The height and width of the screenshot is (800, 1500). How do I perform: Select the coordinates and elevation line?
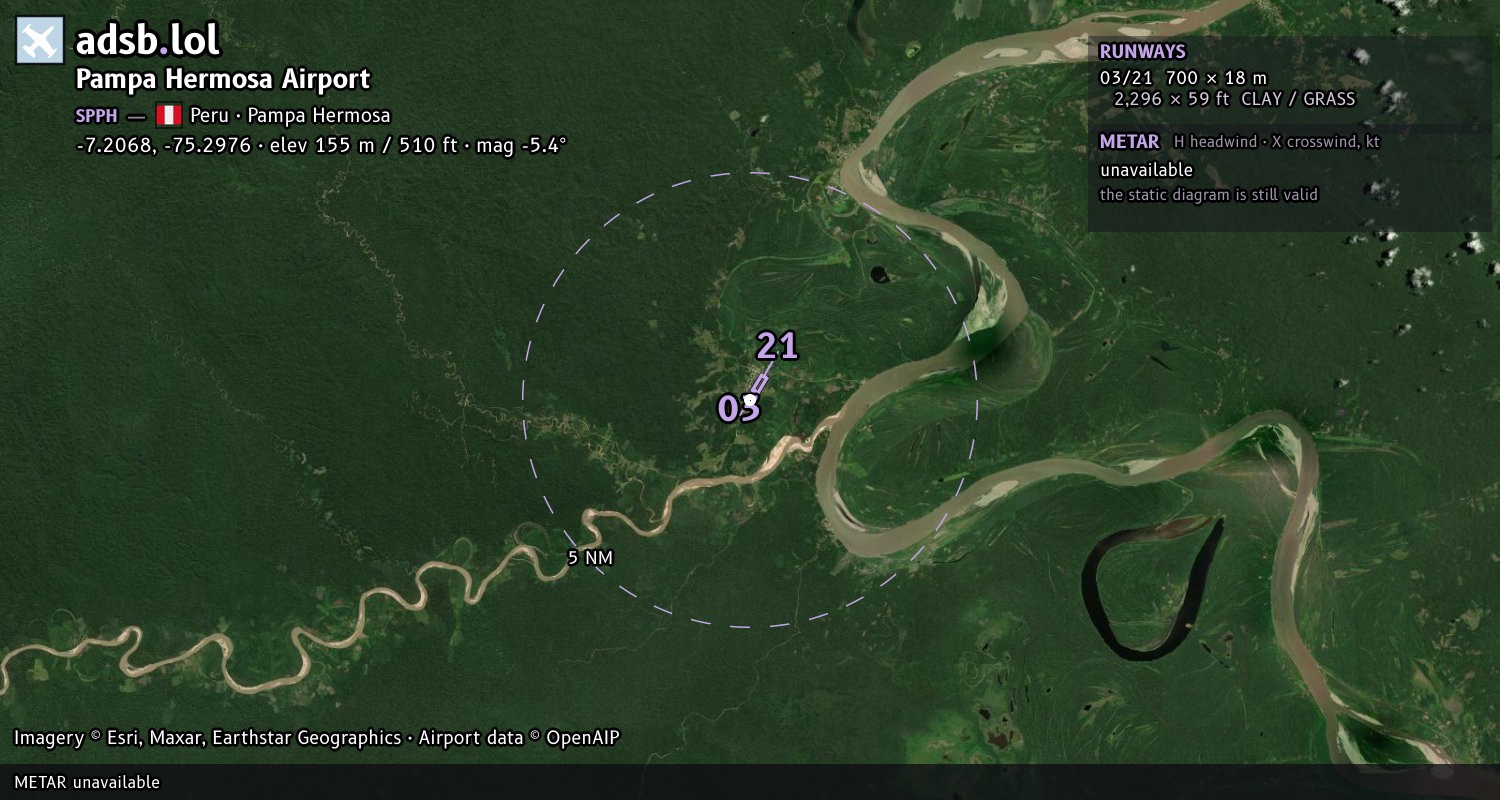click(321, 145)
